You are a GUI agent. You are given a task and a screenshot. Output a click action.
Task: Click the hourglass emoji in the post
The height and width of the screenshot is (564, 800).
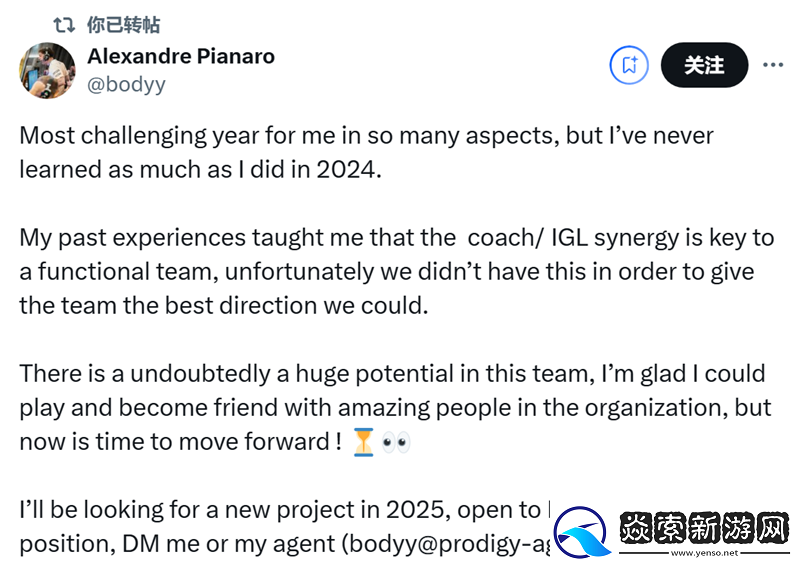point(363,441)
